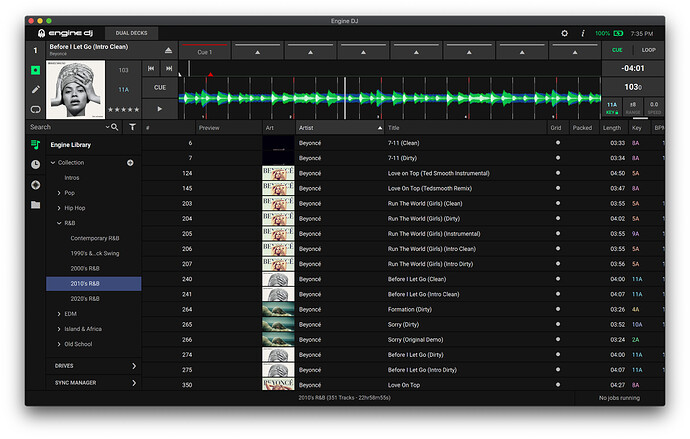
Task: Sort by the Packed column header
Action: click(x=582, y=128)
